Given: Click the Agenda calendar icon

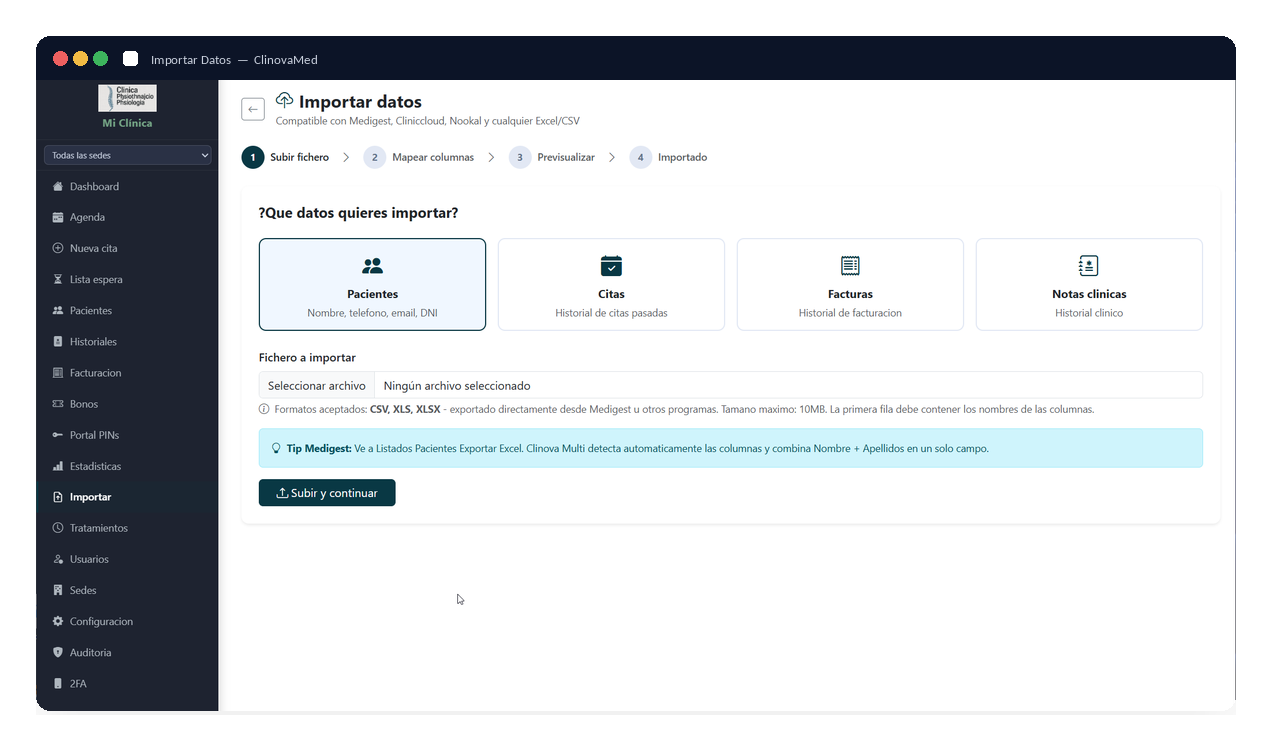Looking at the screenshot, I should 58,218.
